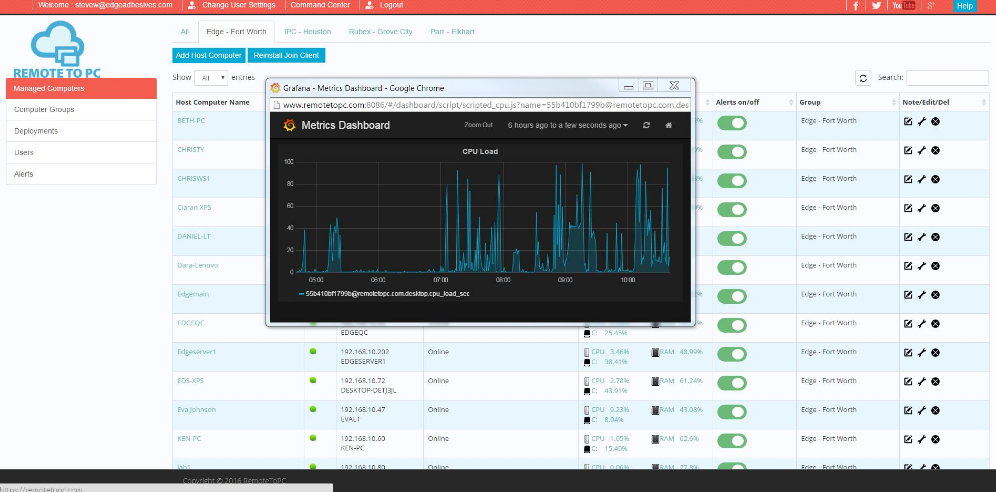Click Grafana dashboard home icon
This screenshot has width=996, height=492.
[668, 125]
